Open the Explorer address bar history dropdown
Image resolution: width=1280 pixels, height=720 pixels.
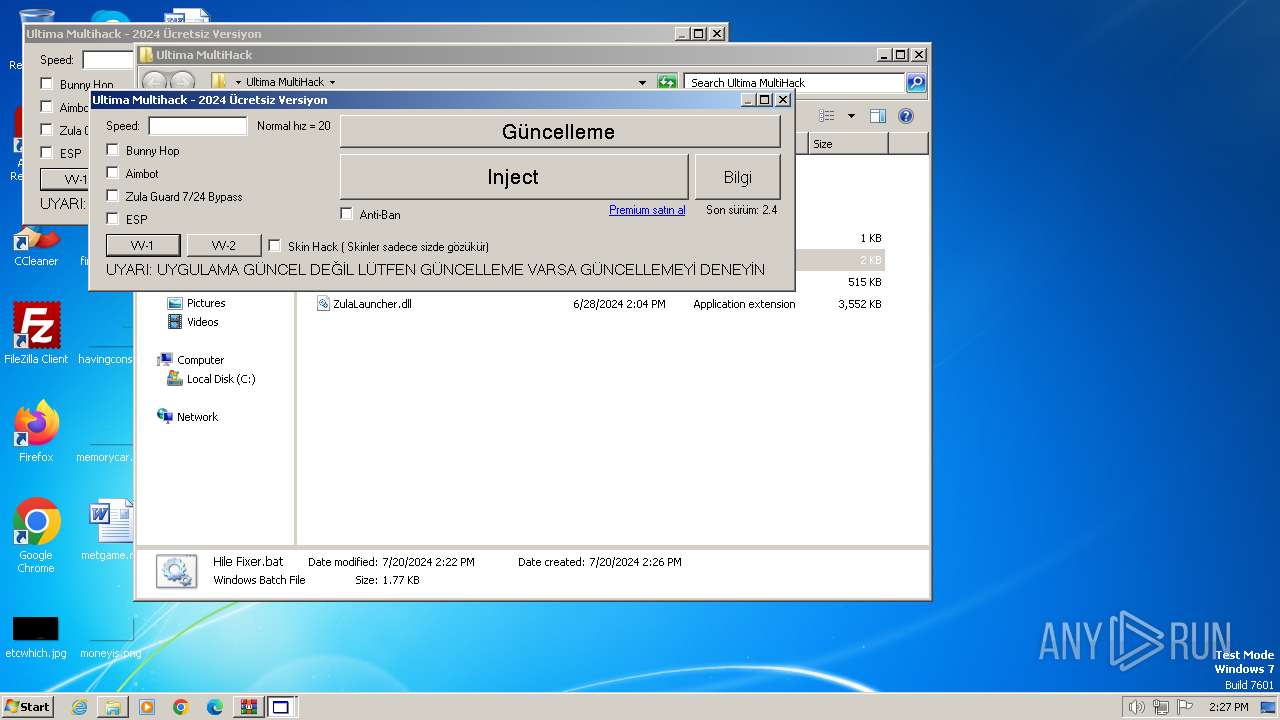coord(642,82)
